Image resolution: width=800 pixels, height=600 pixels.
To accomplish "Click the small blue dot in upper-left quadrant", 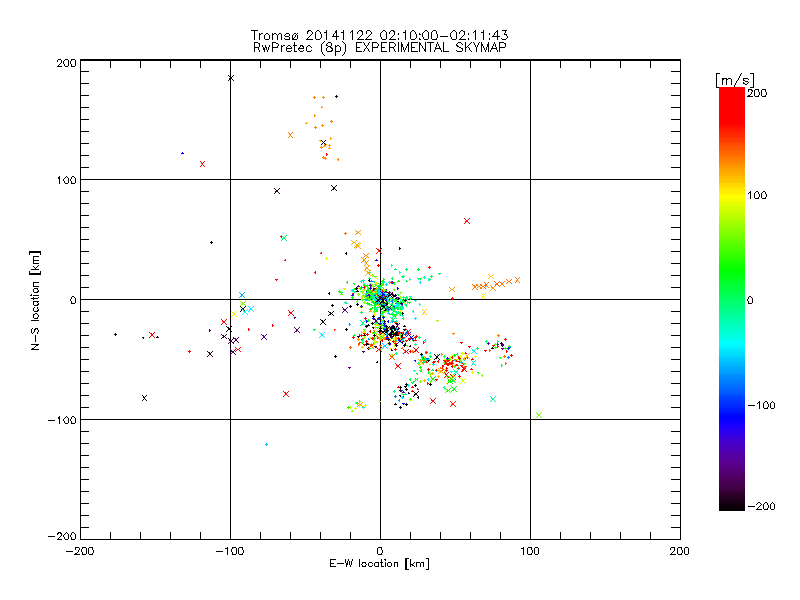I will (x=182, y=153).
